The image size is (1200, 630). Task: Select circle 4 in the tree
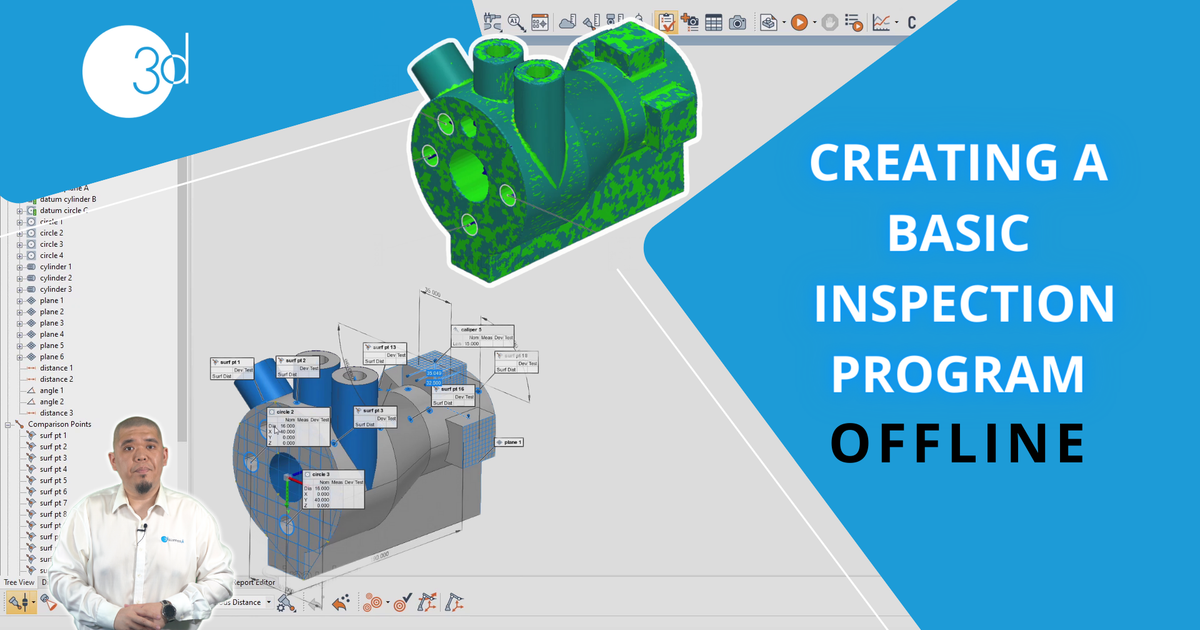pyautogui.click(x=51, y=255)
